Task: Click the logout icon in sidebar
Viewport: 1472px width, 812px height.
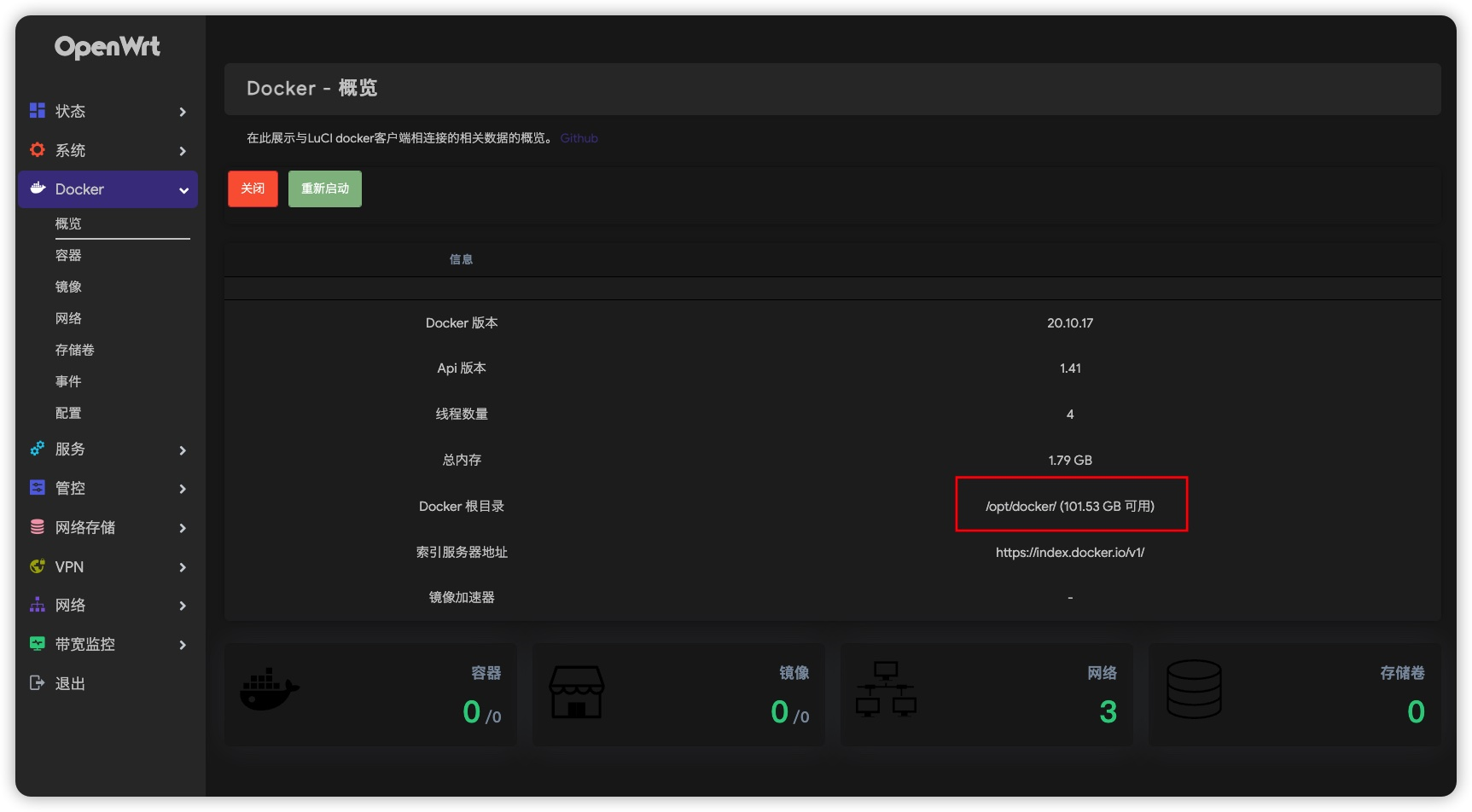Action: point(38,683)
